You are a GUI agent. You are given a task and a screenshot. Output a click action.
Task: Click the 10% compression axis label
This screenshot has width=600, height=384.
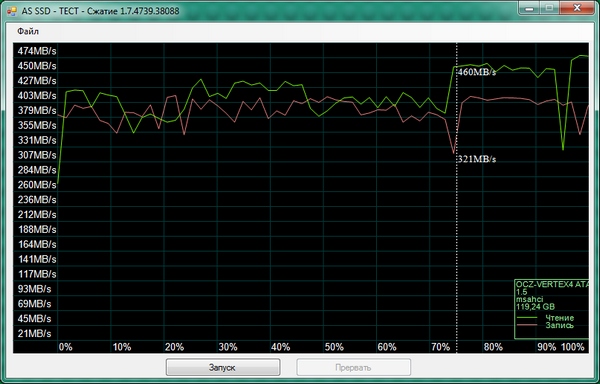point(122,347)
